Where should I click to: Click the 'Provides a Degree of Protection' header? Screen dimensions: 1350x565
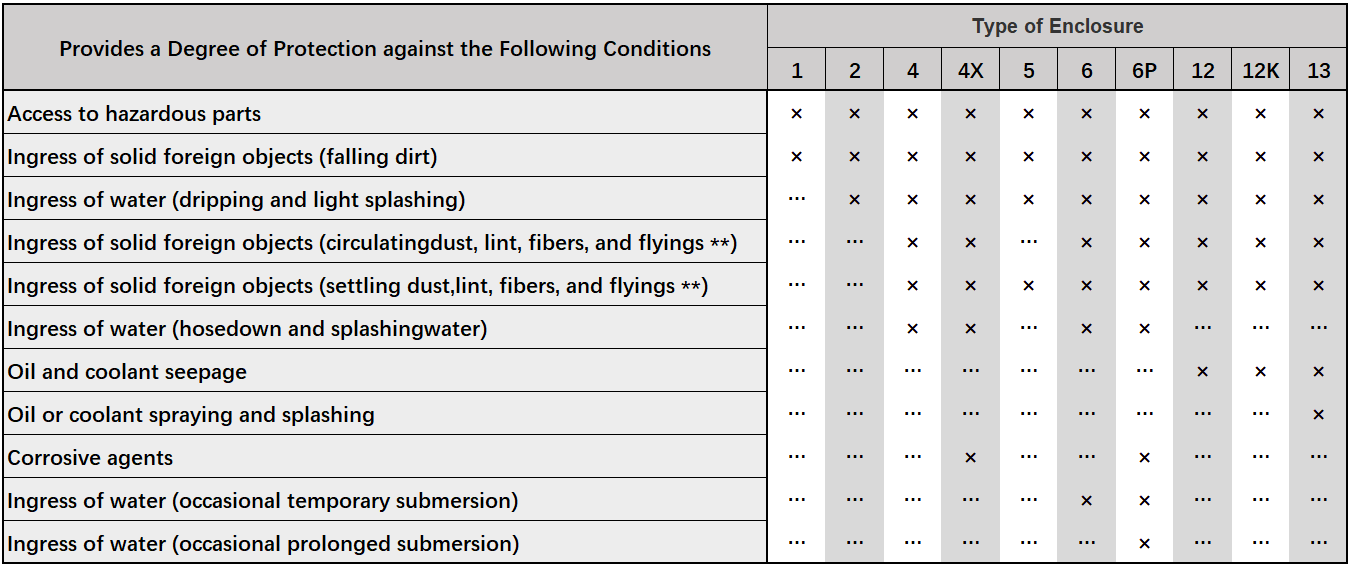coord(385,48)
